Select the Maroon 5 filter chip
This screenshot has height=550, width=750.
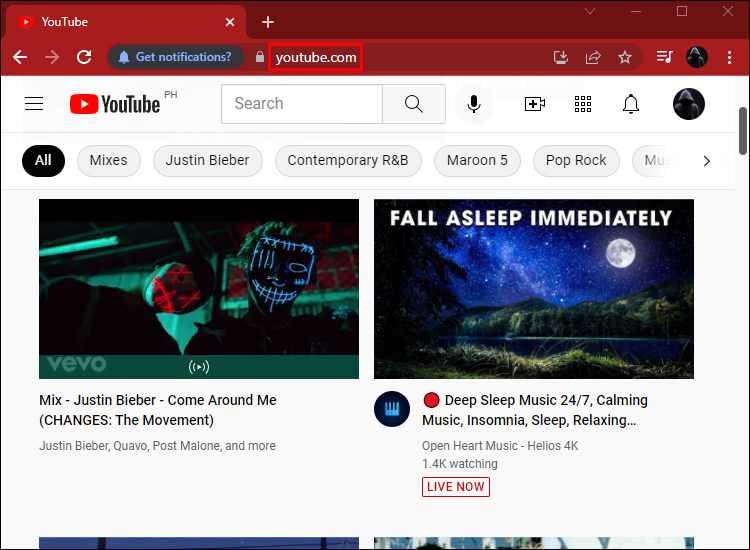coord(477,161)
